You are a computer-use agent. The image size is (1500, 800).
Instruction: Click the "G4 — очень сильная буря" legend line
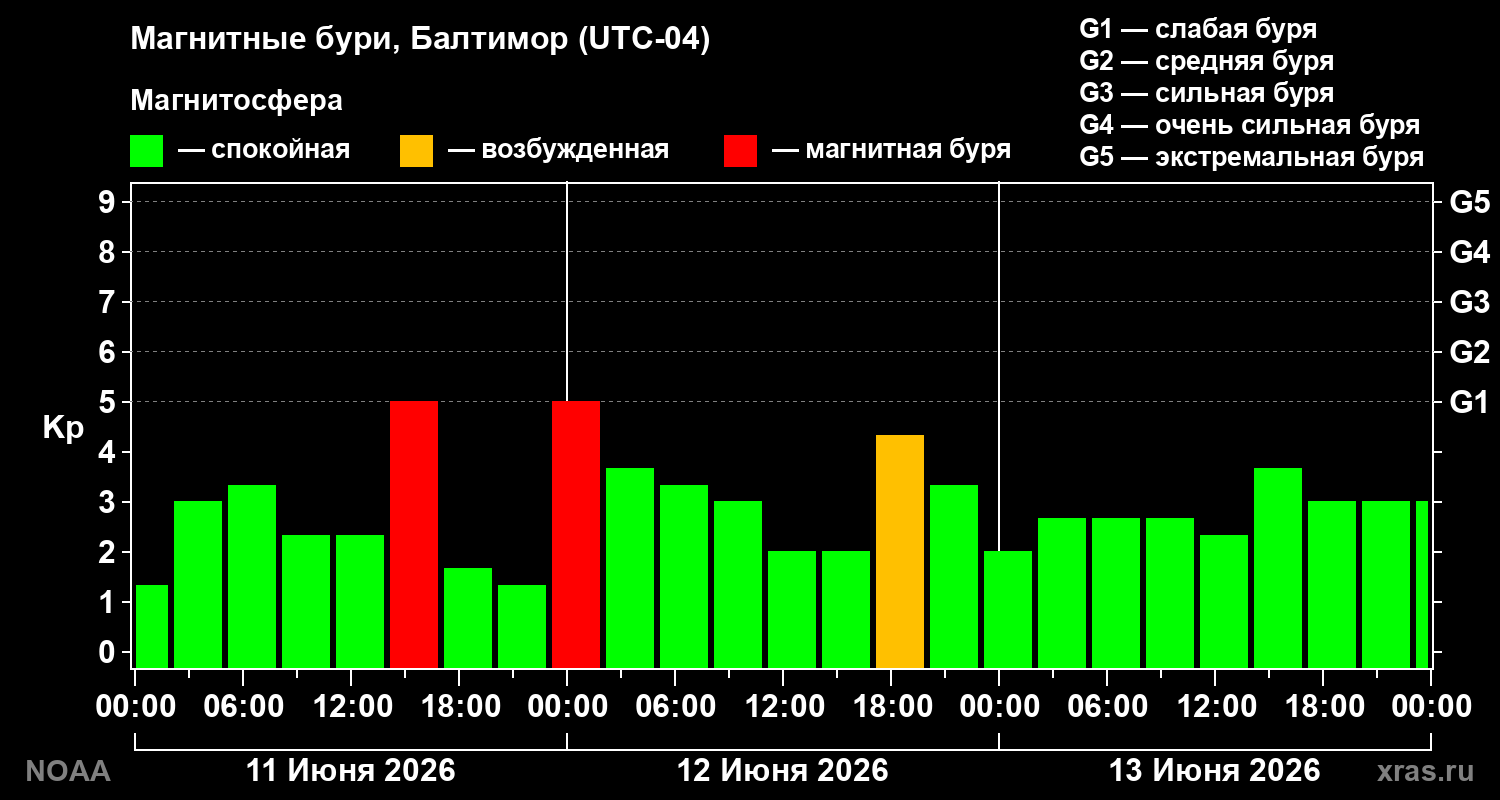coord(1249,126)
